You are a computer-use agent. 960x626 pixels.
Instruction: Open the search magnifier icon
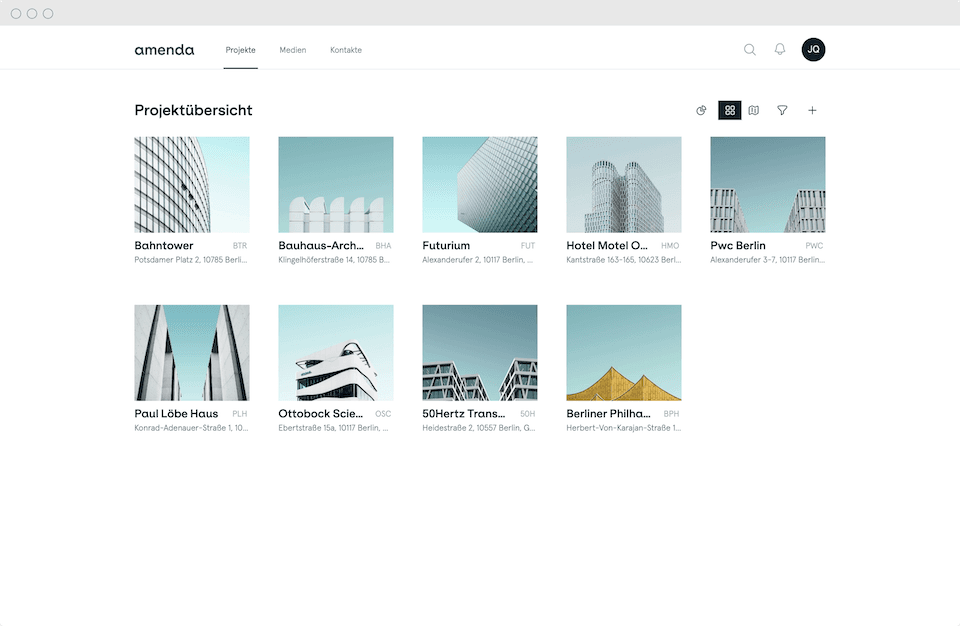pyautogui.click(x=749, y=50)
